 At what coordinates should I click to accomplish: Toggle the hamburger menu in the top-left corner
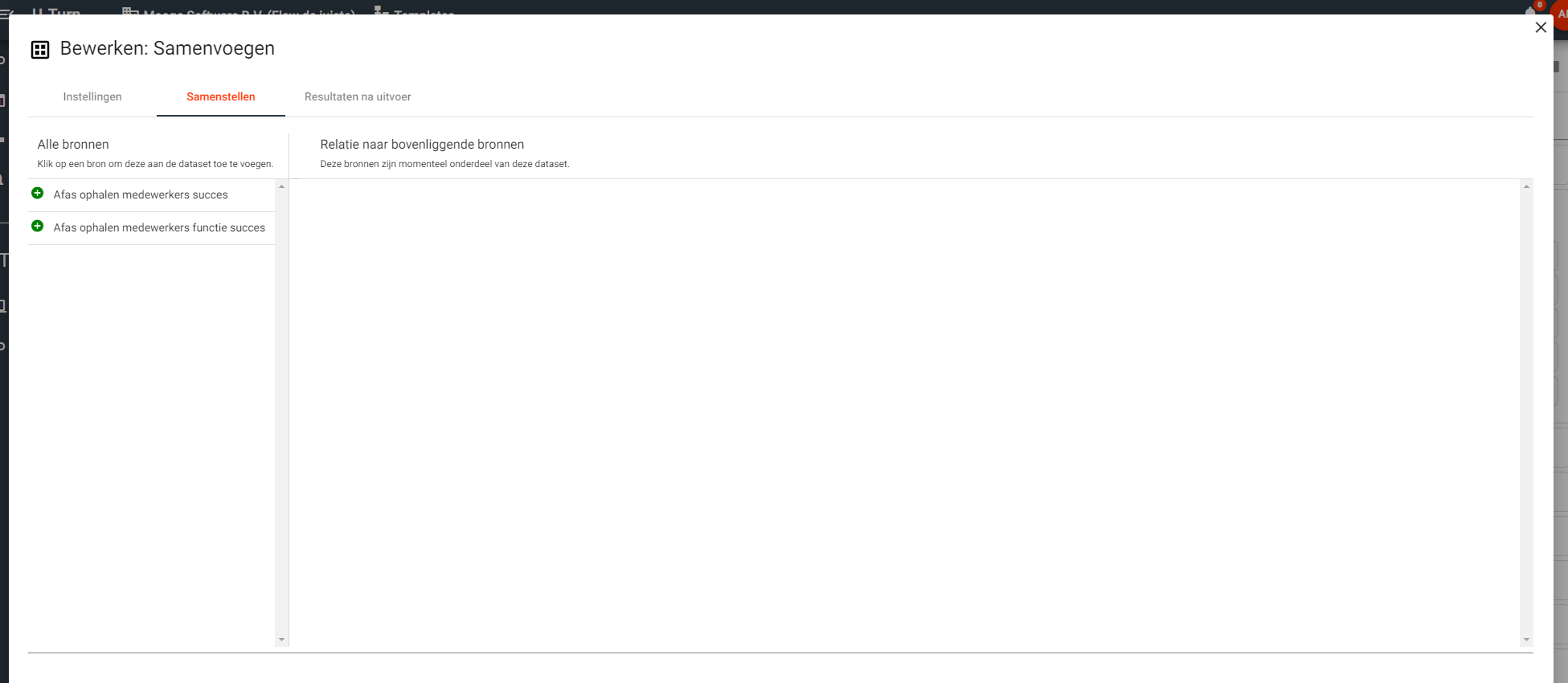[x=6, y=11]
